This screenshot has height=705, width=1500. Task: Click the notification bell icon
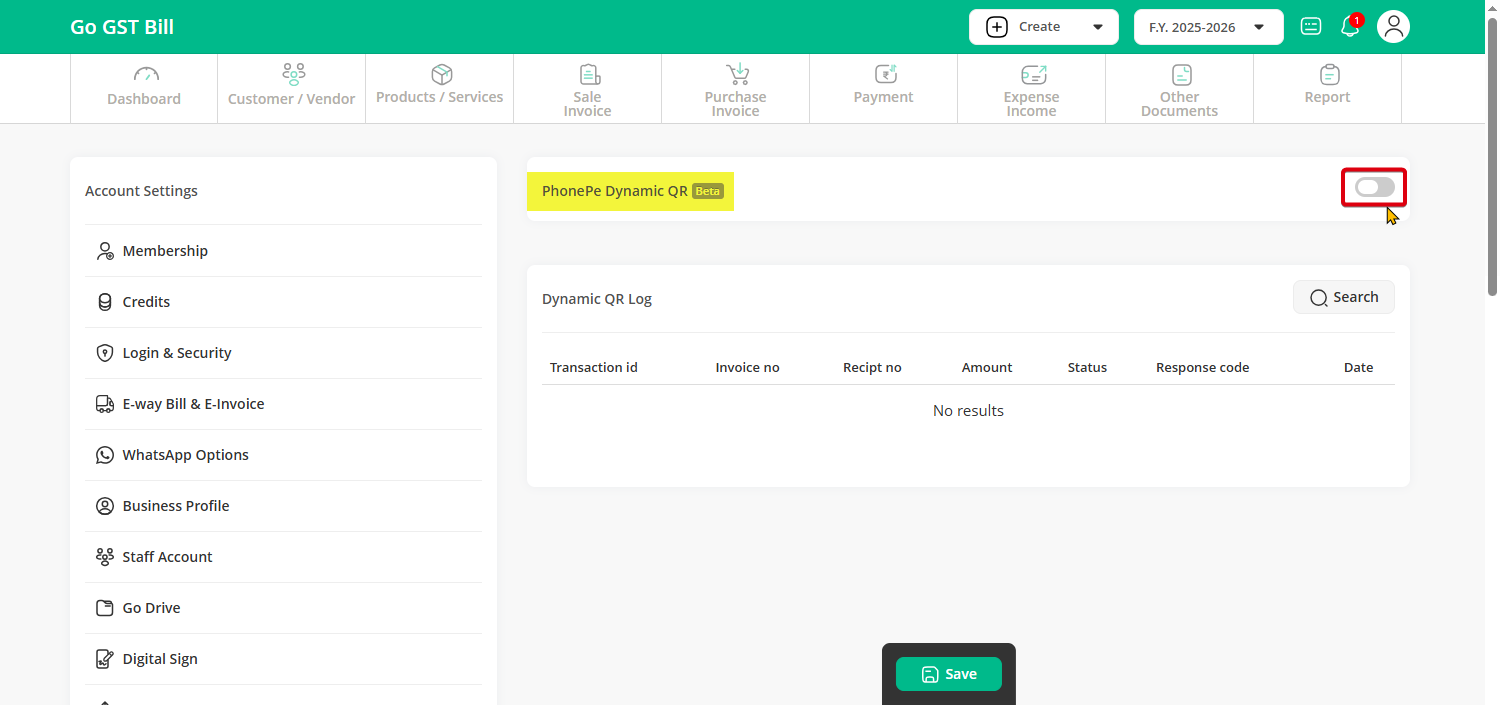click(x=1350, y=27)
